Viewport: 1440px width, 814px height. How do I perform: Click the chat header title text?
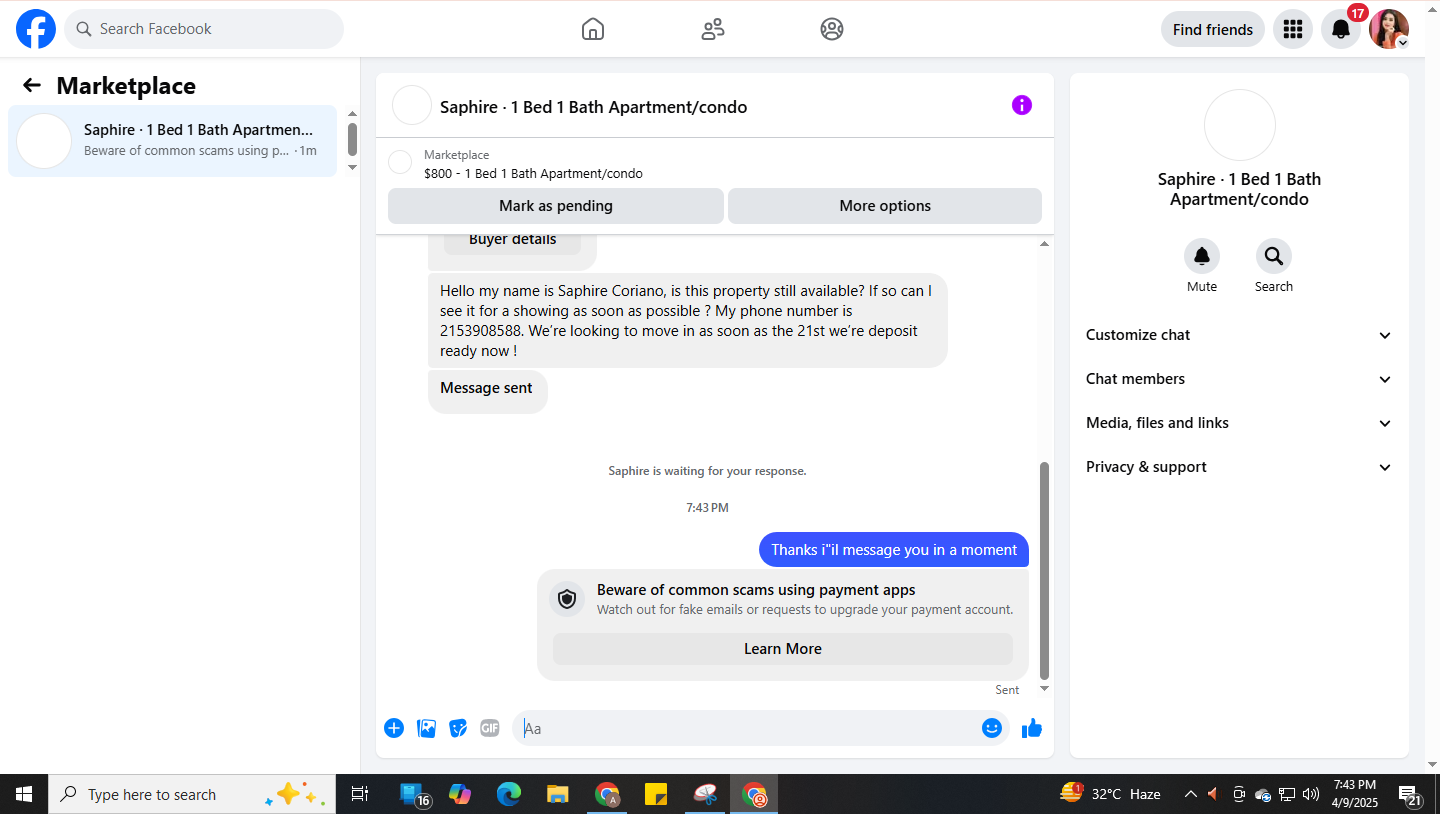pos(594,107)
